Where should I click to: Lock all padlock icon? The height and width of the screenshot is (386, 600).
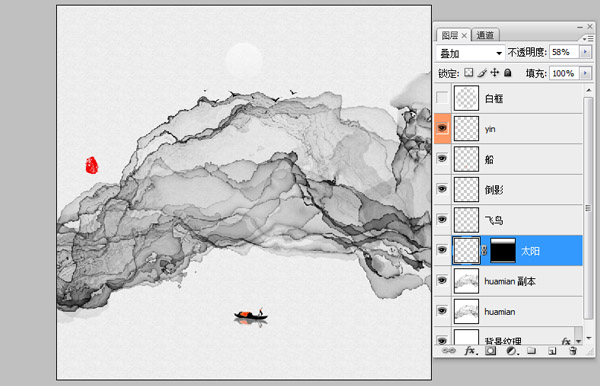pyautogui.click(x=508, y=72)
